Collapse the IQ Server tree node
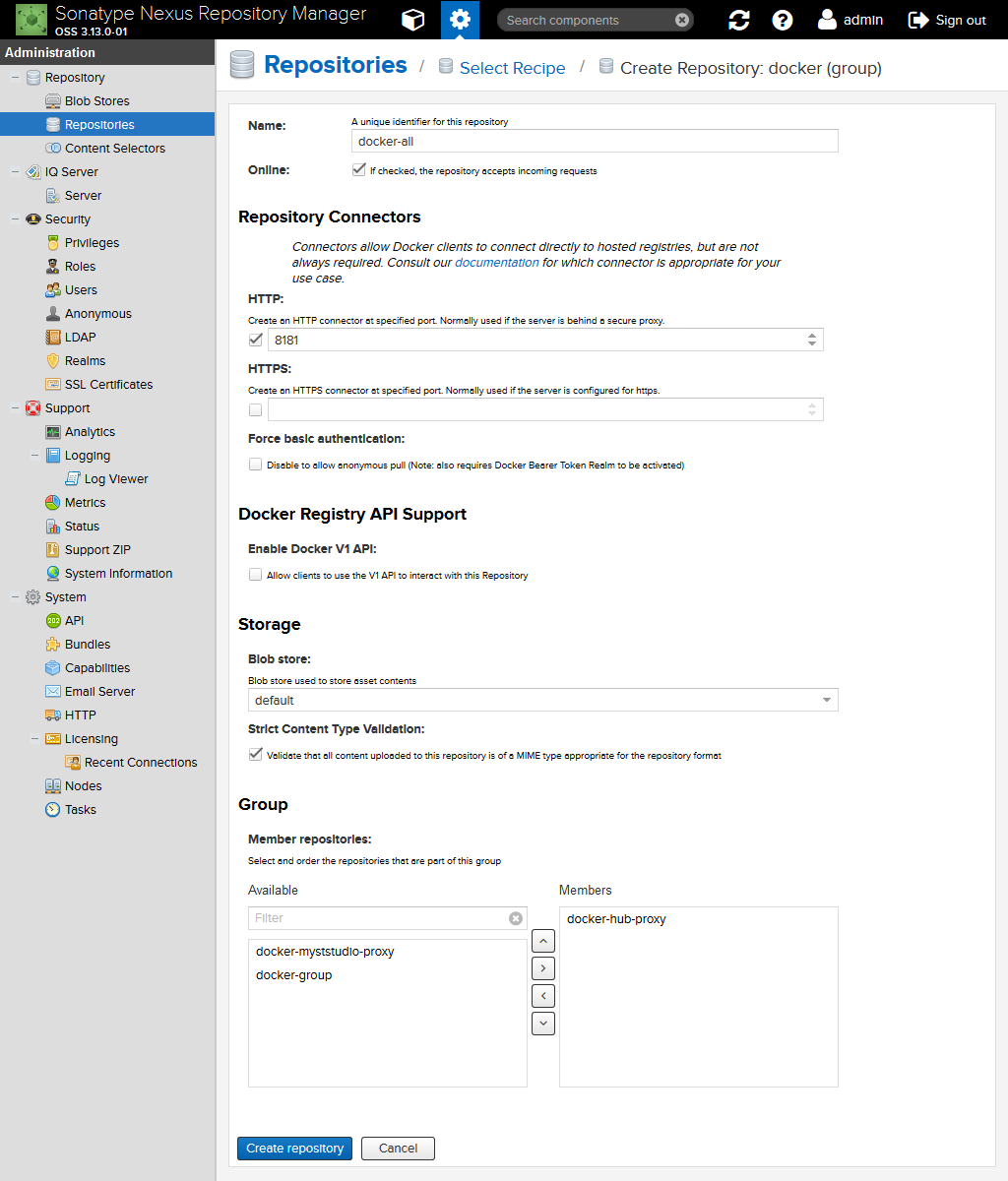Screen dimensions: 1008x1181 coord(15,172)
